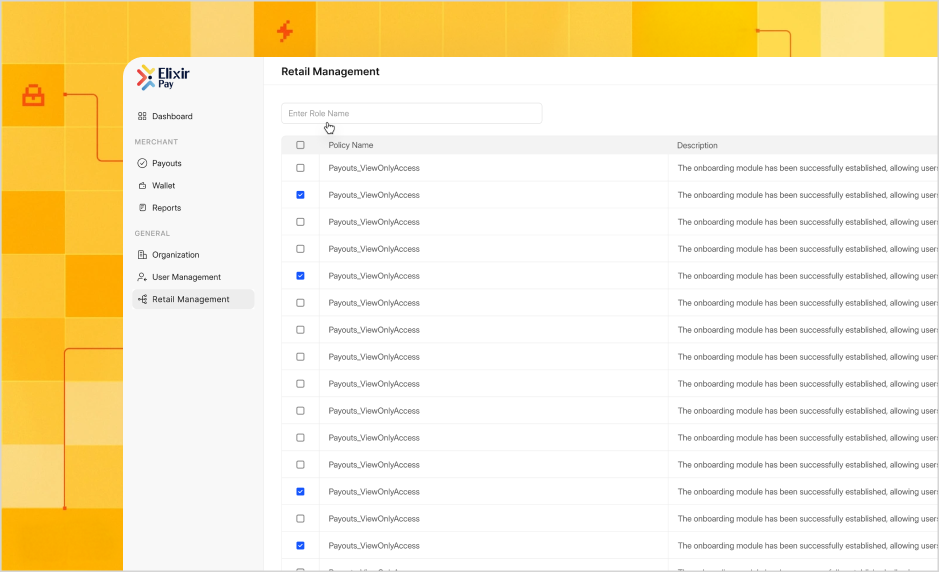
Task: Uncheck the second policy row's checkbox
Action: pos(300,195)
